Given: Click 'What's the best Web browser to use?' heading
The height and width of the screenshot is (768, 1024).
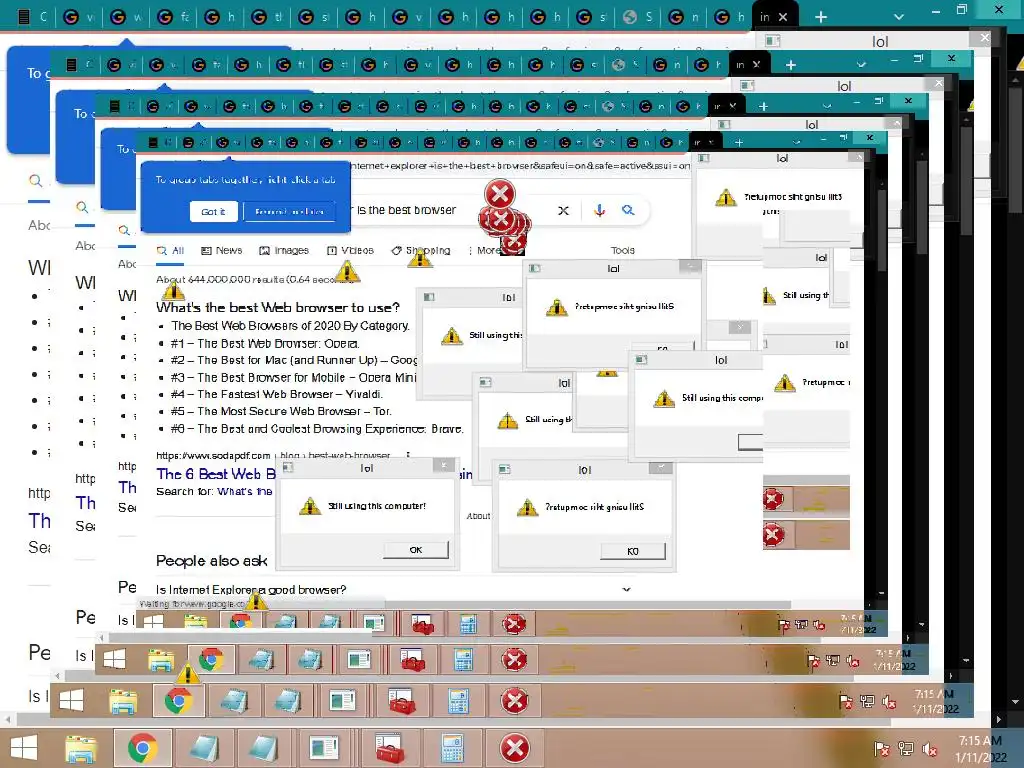Looking at the screenshot, I should pos(278,308).
